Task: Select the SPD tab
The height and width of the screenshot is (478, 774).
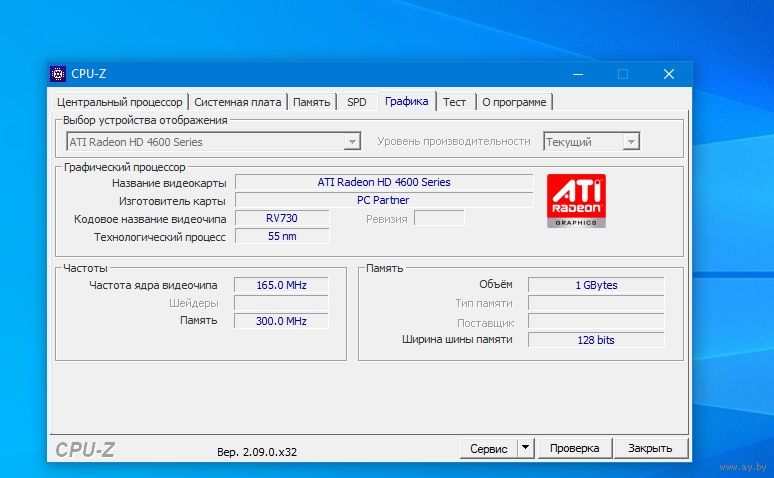Action: 356,102
